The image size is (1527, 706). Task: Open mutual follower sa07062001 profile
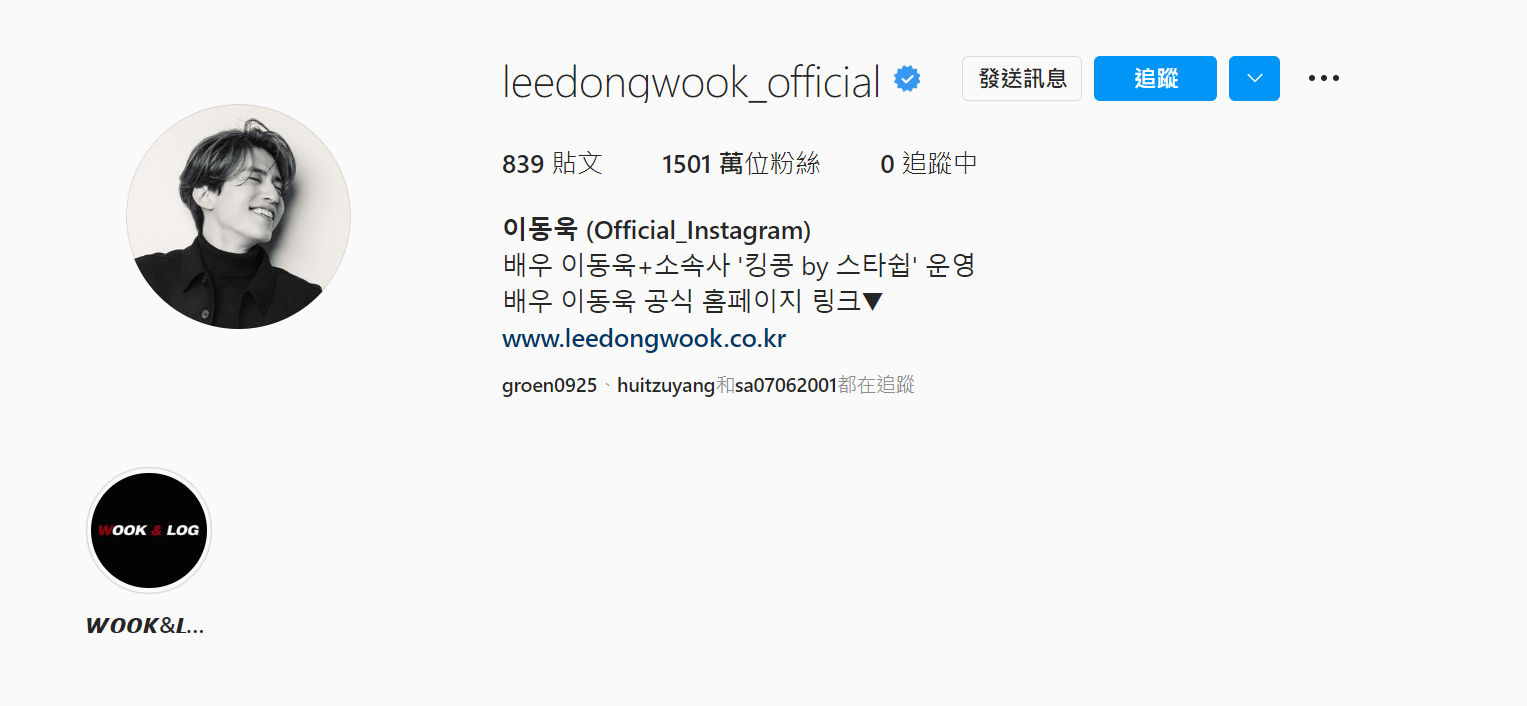point(785,385)
